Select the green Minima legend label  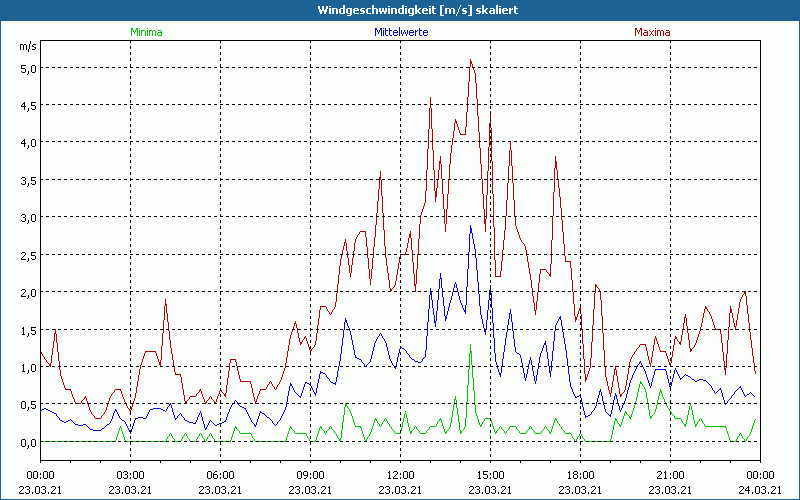[x=146, y=32]
